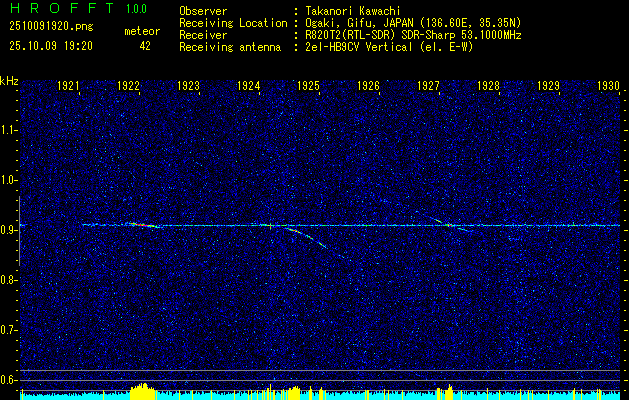The width and height of the screenshot is (629, 400).
Task: Click the 1927 time axis label
Action: [x=428, y=87]
